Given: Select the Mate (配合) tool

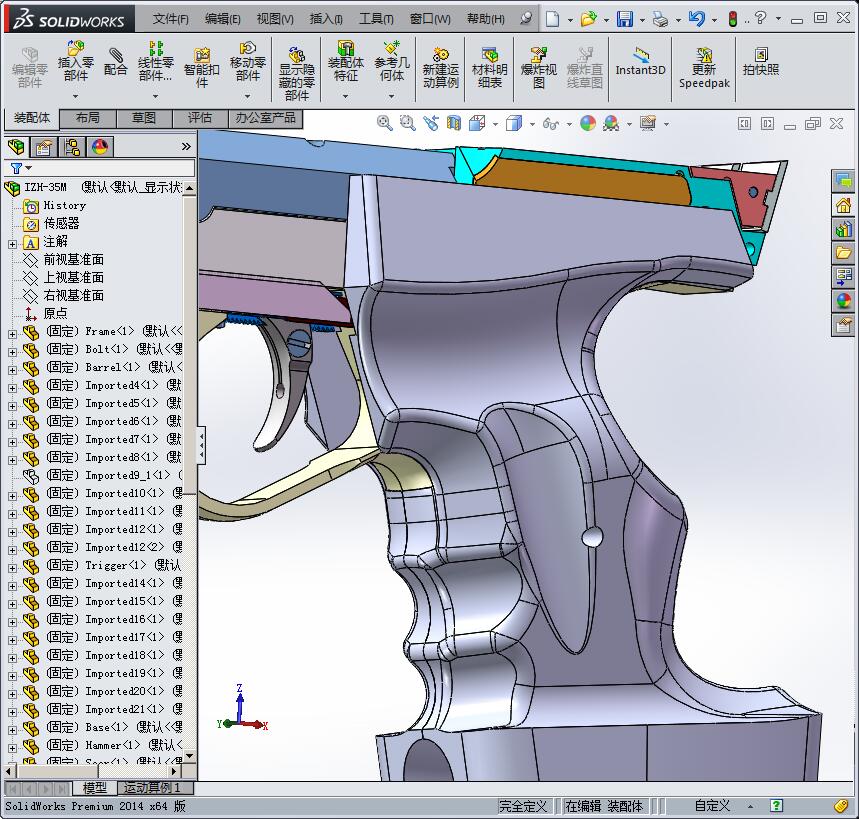Looking at the screenshot, I should (x=116, y=62).
